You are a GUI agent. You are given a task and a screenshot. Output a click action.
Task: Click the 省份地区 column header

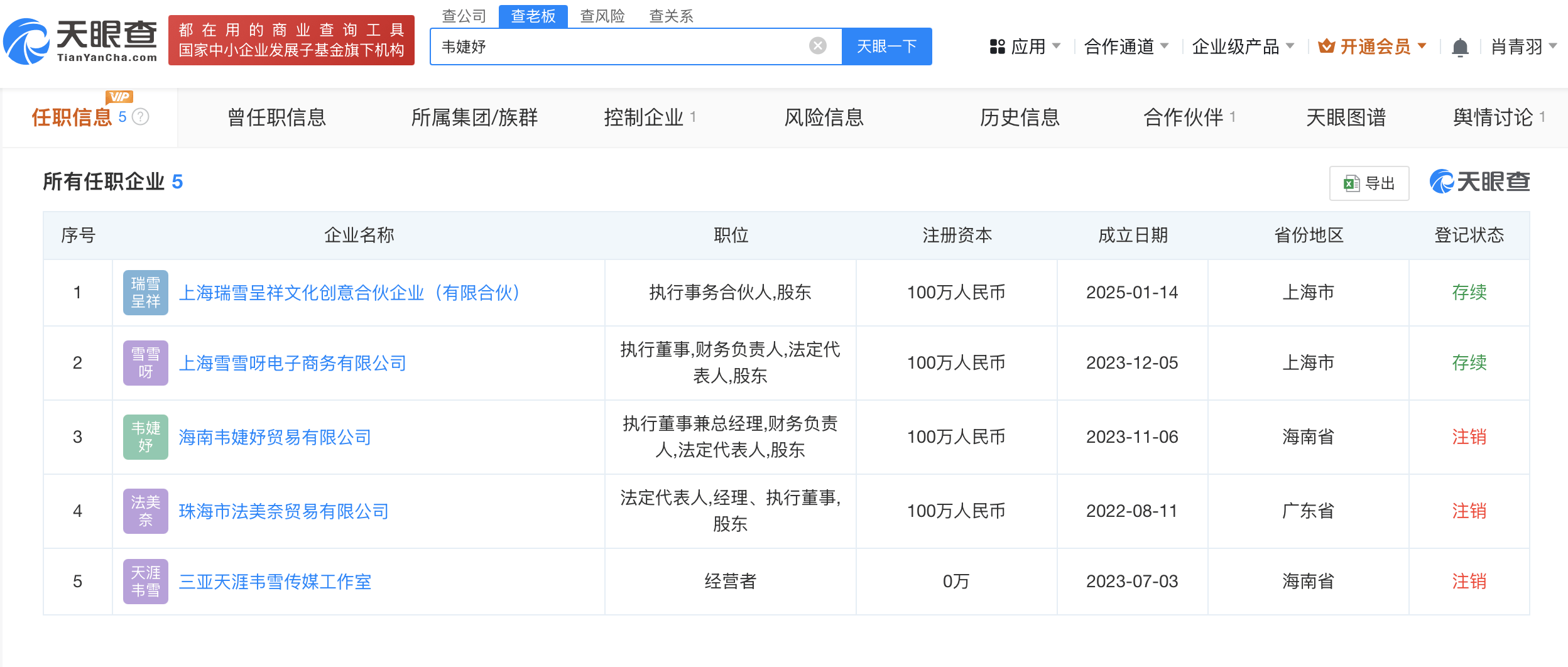point(1309,236)
